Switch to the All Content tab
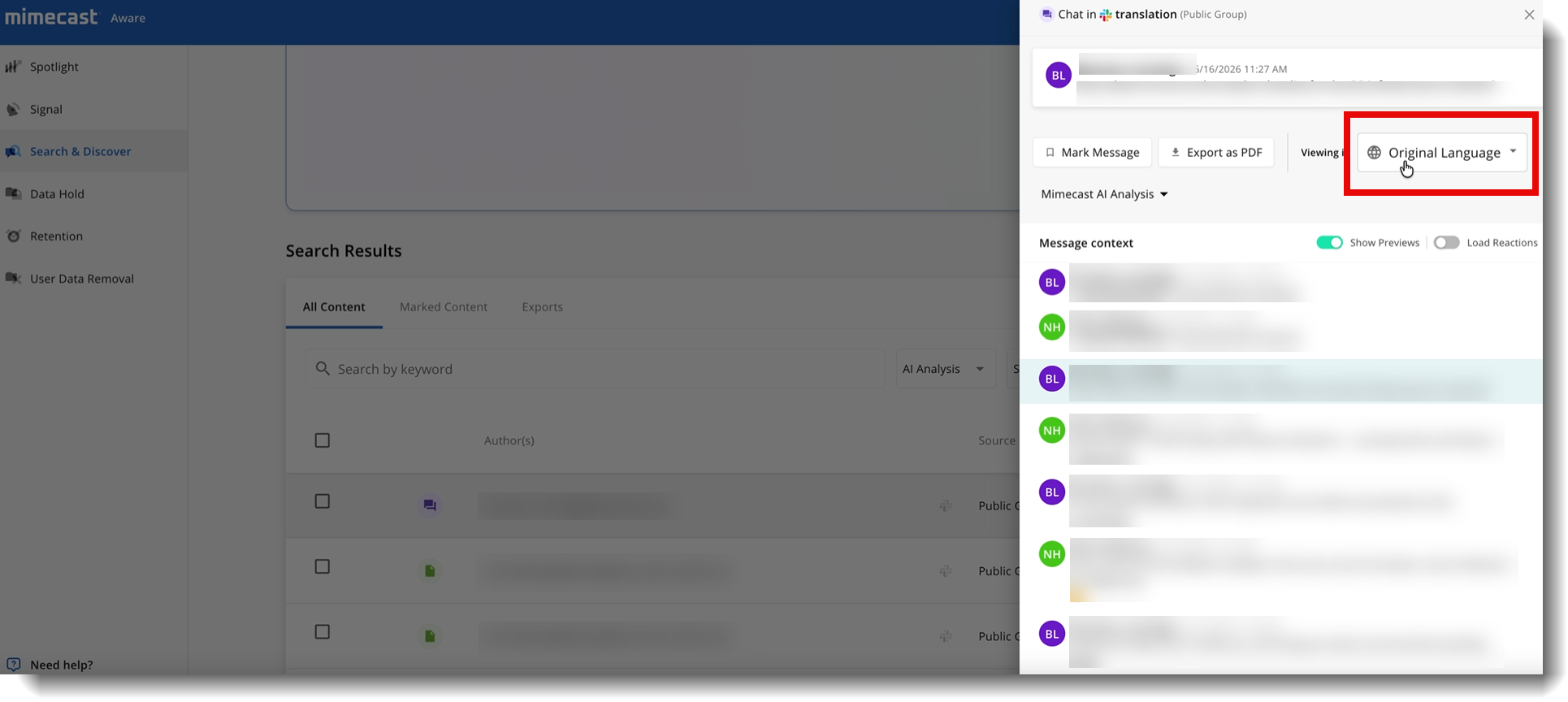The image size is (1568, 702). (x=334, y=306)
